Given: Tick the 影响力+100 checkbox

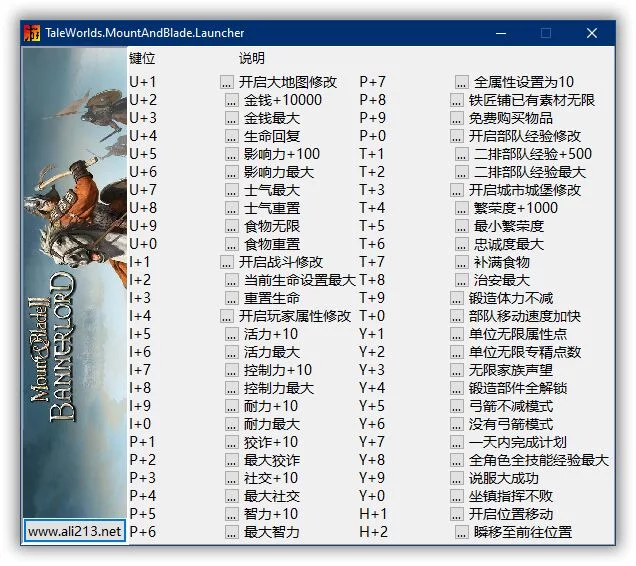Looking at the screenshot, I should tap(232, 154).
